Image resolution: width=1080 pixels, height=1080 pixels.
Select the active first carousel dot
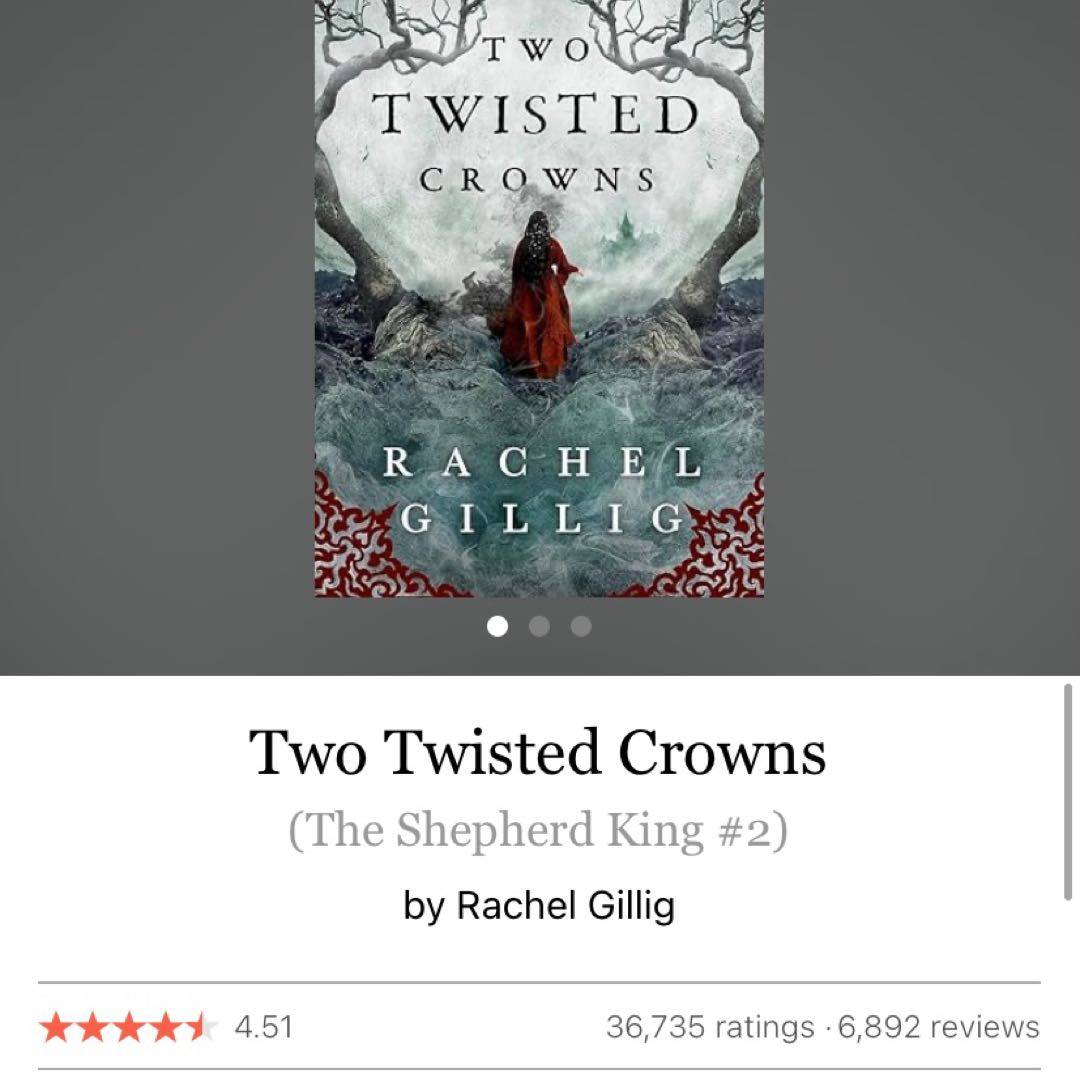coord(497,626)
